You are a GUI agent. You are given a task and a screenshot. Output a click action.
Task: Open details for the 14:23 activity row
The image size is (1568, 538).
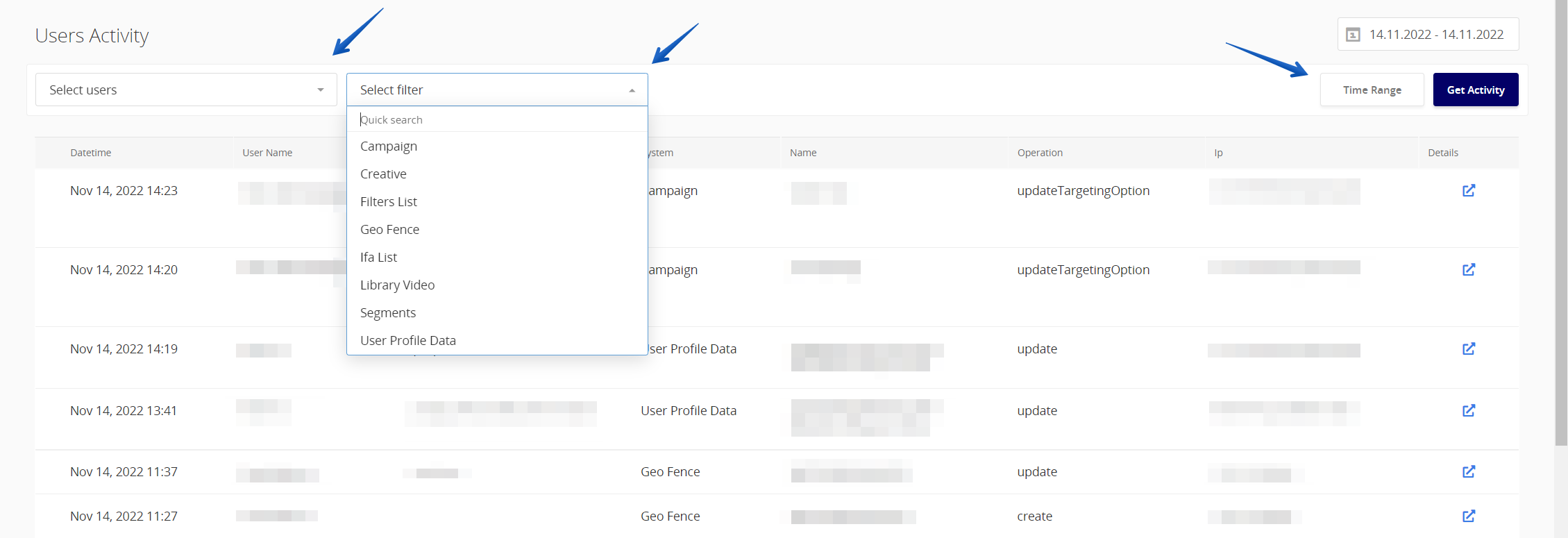[x=1469, y=190]
